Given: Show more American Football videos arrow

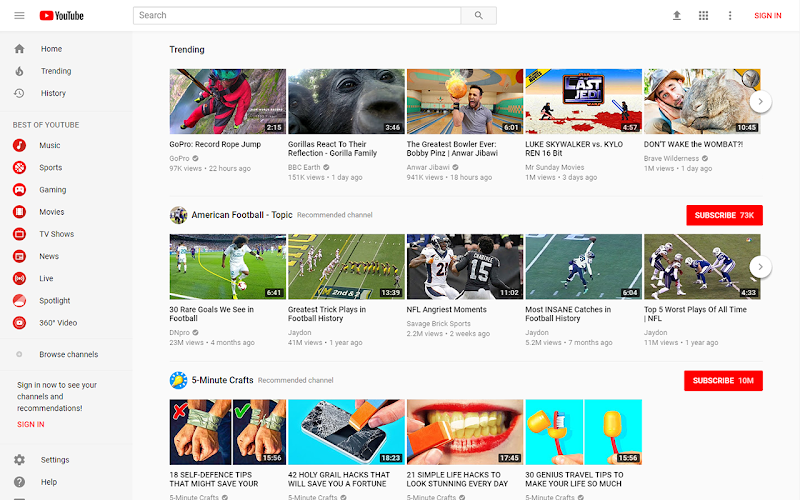Looking at the screenshot, I should pos(760,267).
